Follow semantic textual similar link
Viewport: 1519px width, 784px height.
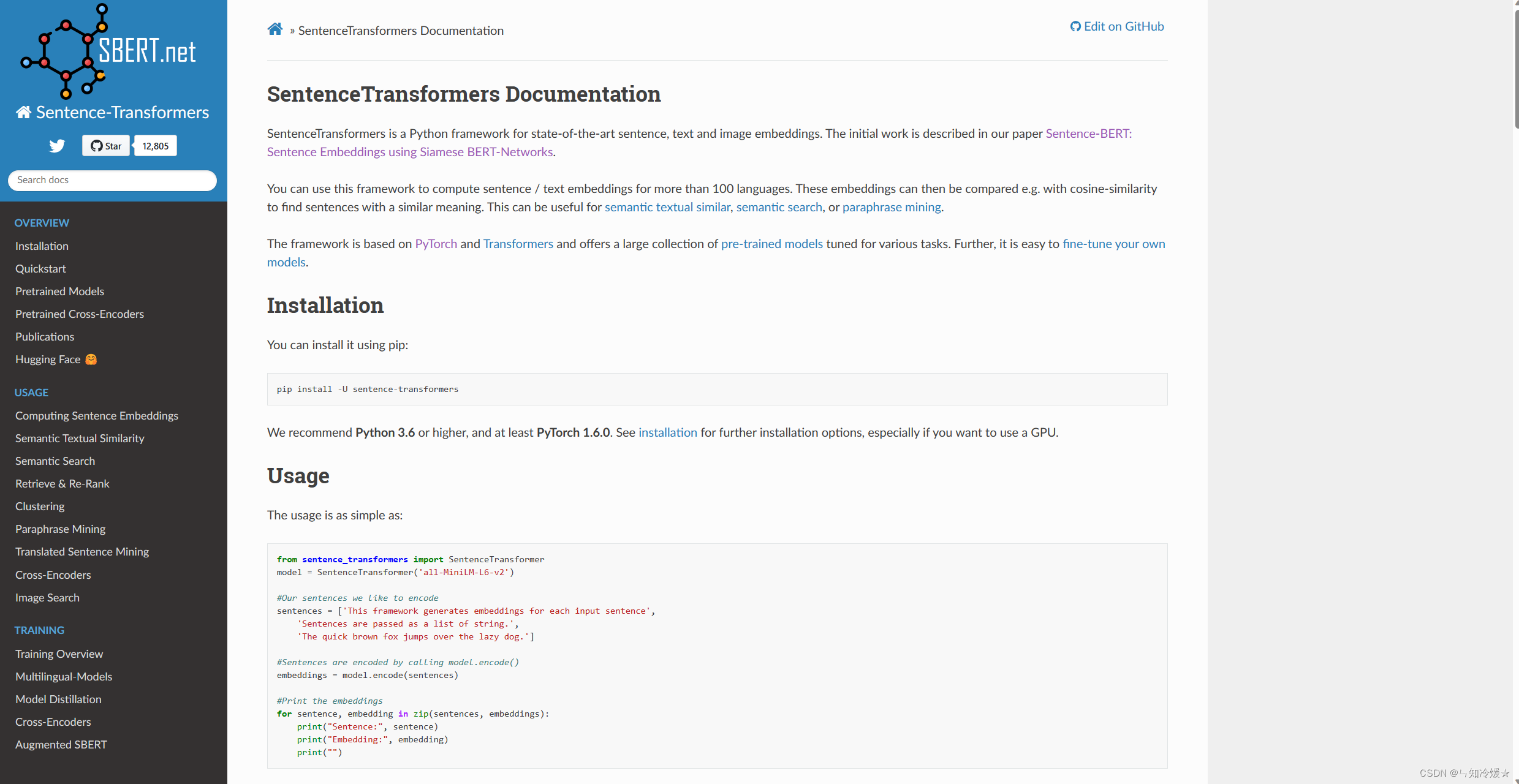point(667,207)
